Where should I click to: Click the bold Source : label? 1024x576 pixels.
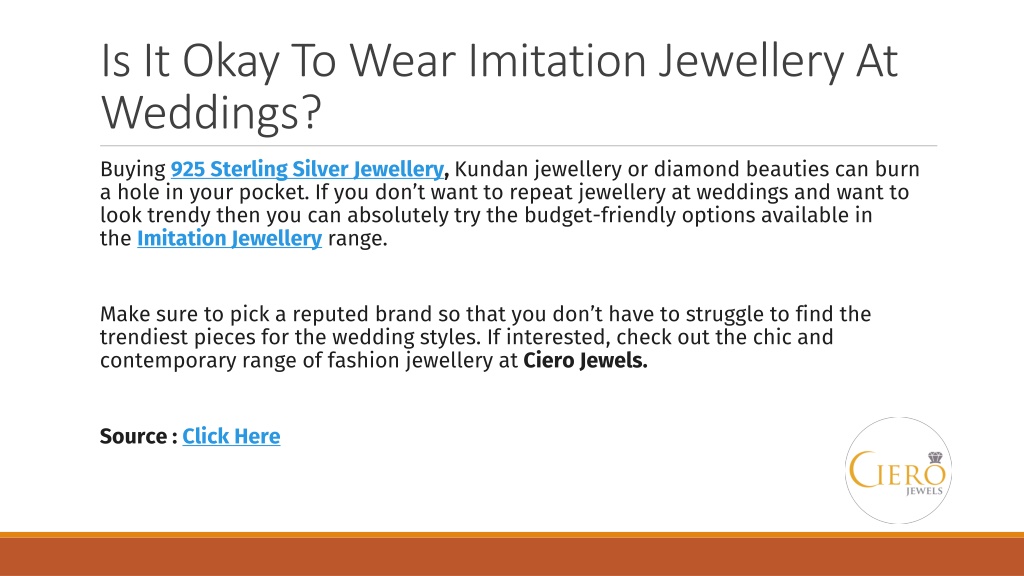(138, 436)
